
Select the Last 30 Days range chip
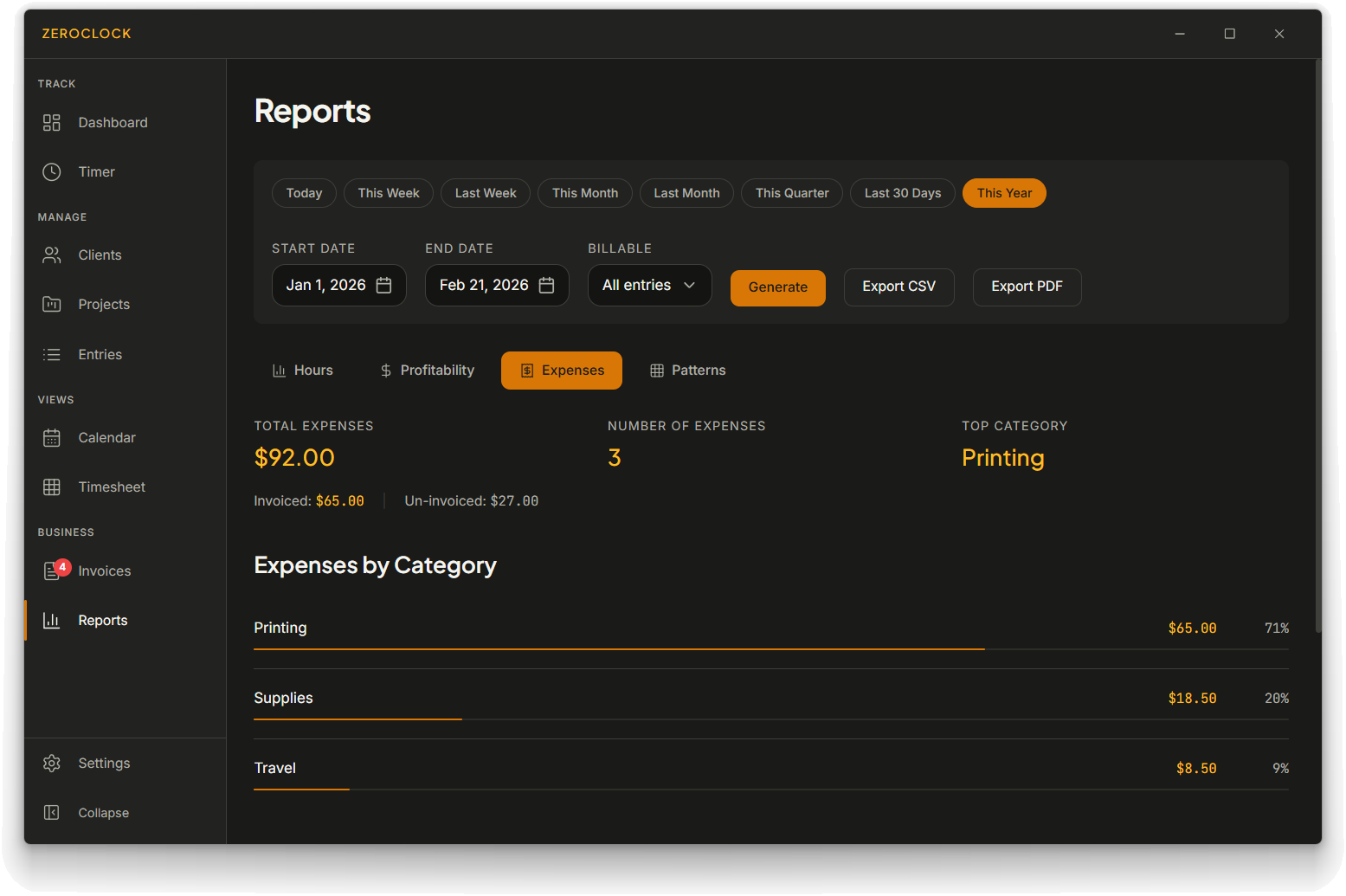tap(902, 193)
